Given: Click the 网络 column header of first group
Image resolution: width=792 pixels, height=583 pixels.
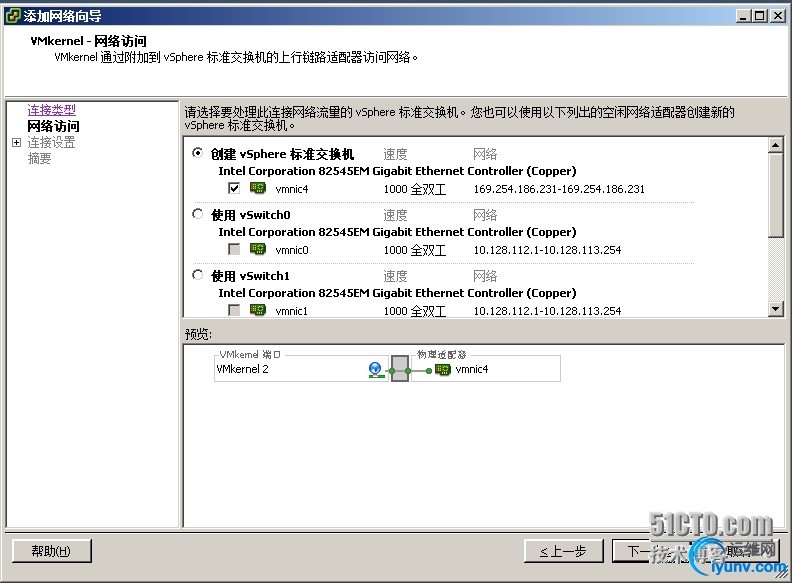Looking at the screenshot, I should pos(485,154).
